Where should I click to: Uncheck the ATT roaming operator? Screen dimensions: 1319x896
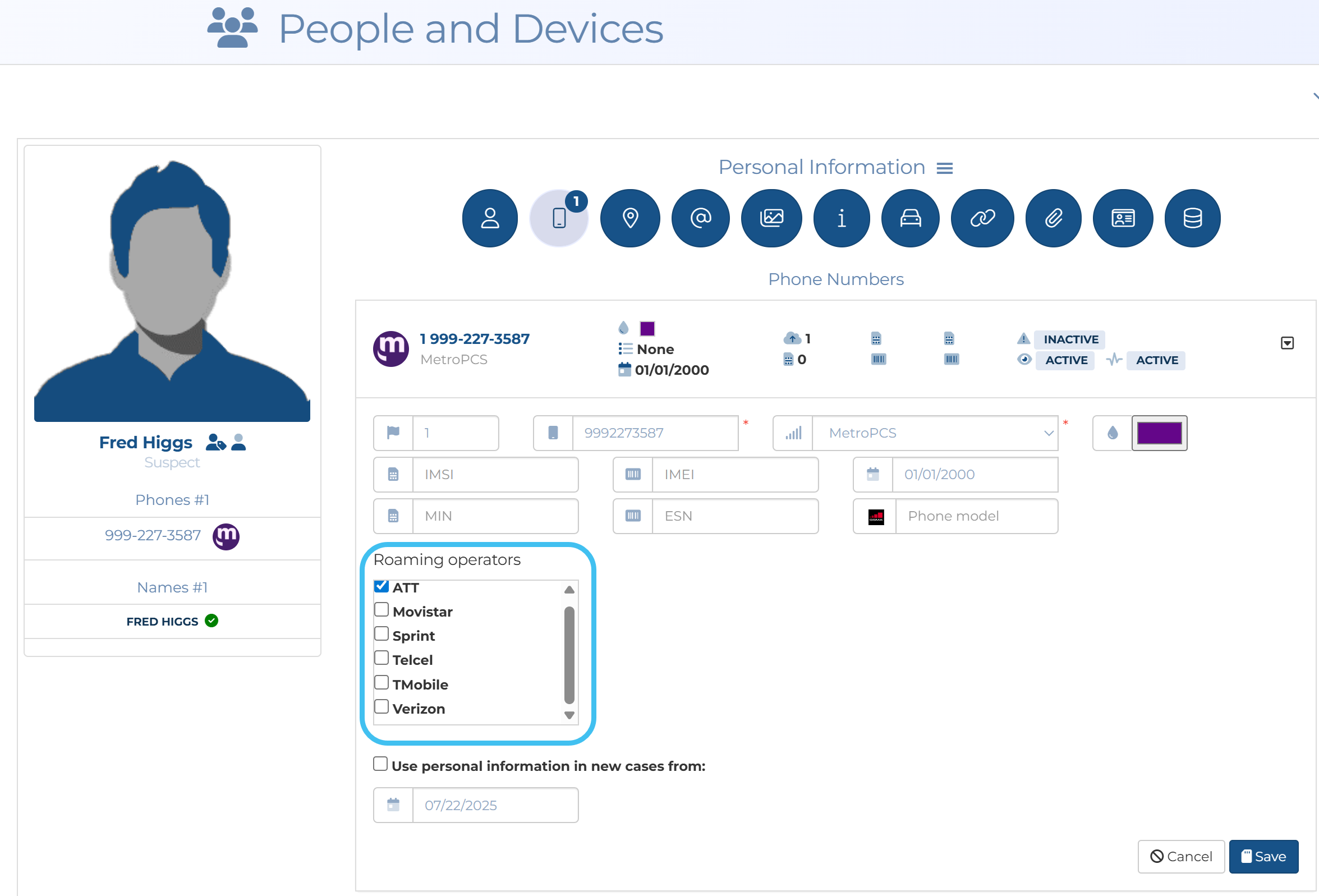[x=382, y=586]
